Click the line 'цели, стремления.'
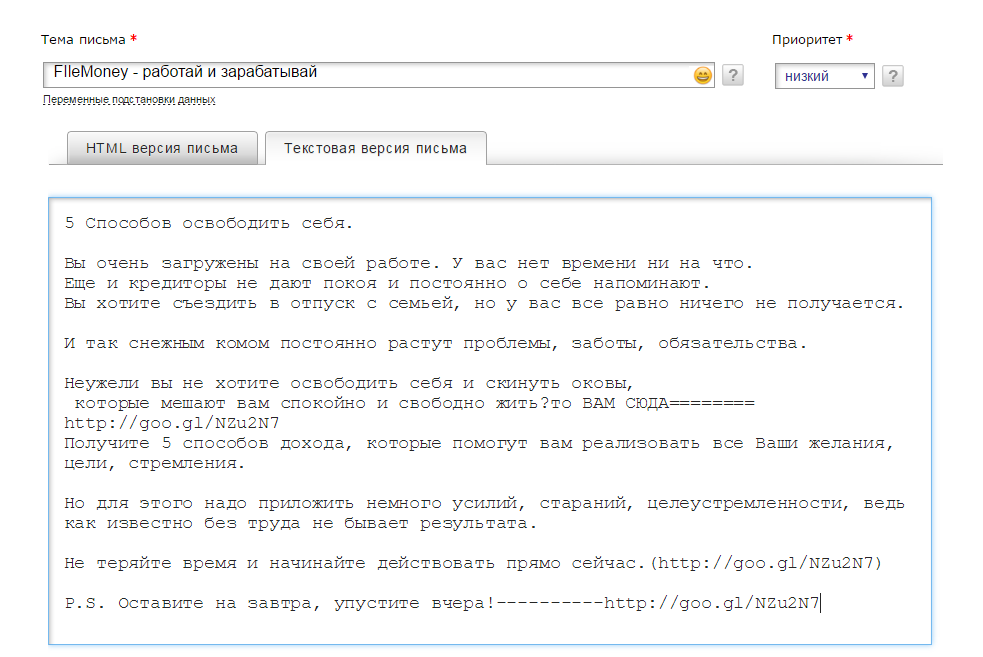 pos(154,464)
